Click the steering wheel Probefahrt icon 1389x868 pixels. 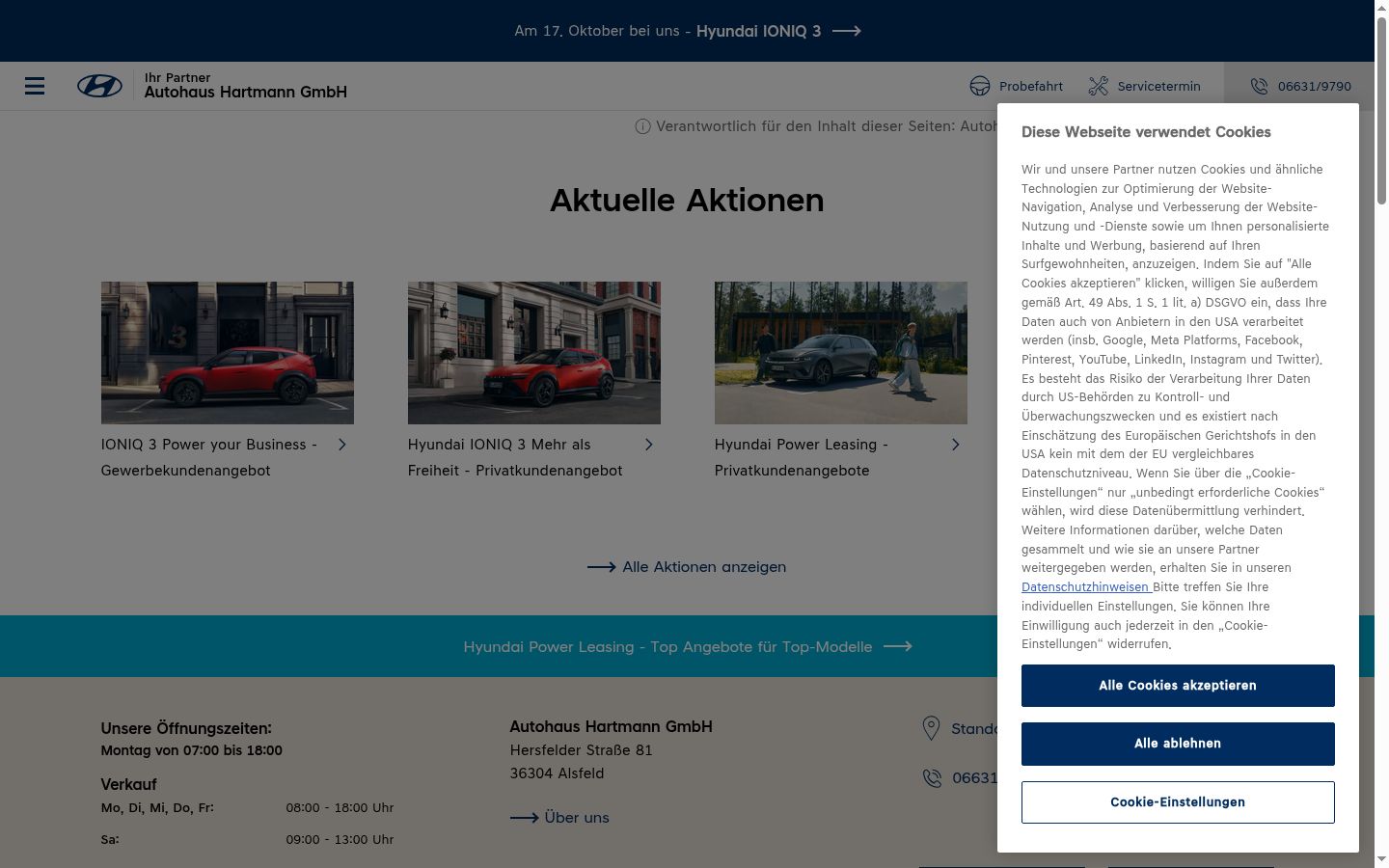click(x=980, y=86)
